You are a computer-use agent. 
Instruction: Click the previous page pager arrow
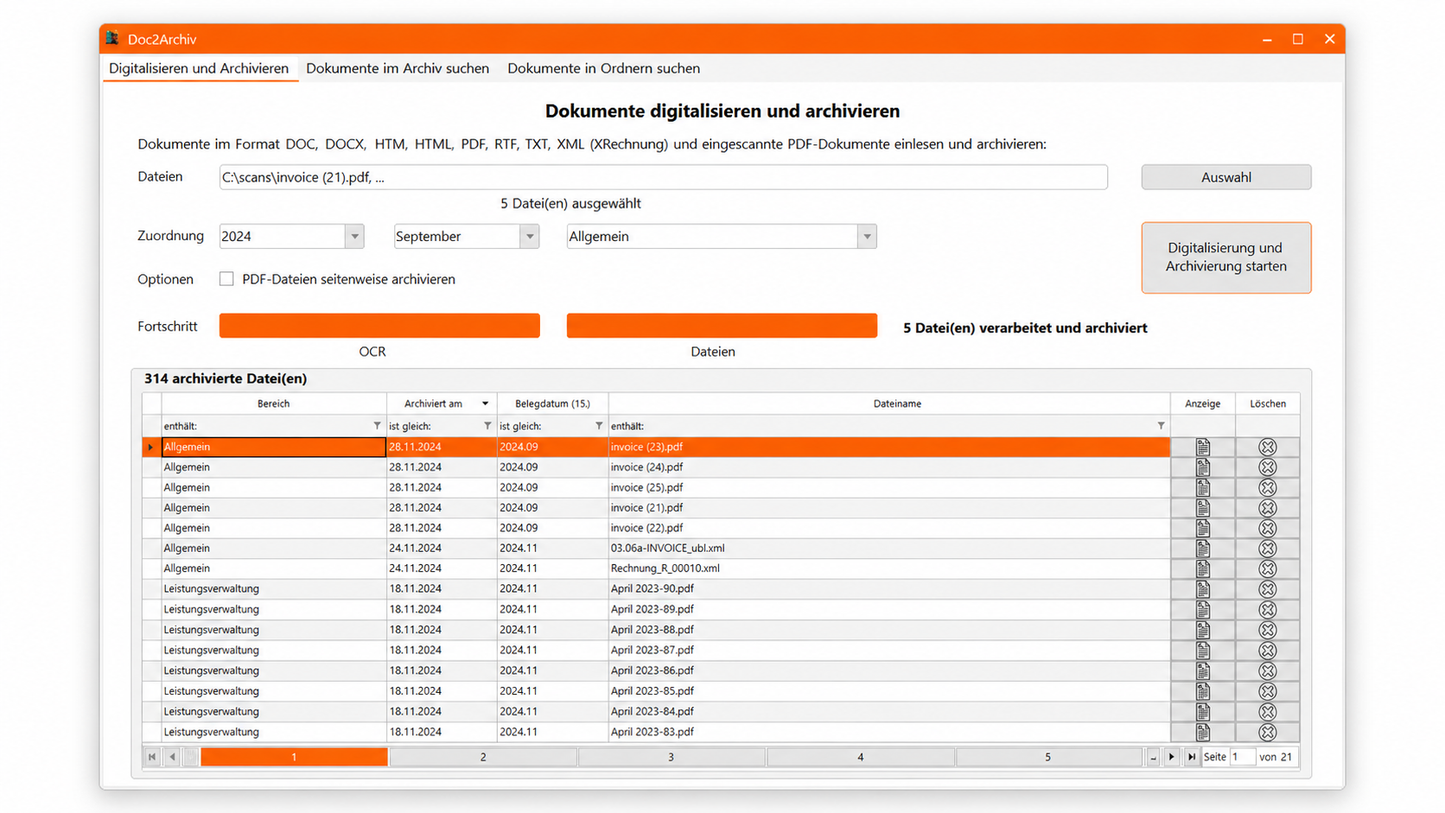click(x=172, y=757)
